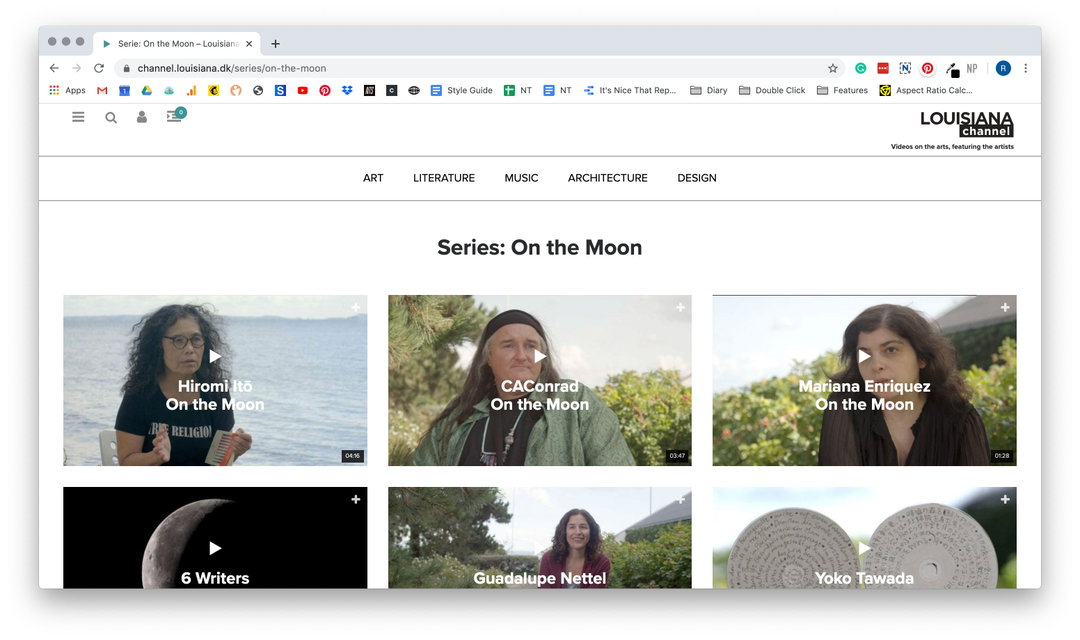The image size is (1080, 640).
Task: Open the DESIGN category
Action: [x=696, y=178]
